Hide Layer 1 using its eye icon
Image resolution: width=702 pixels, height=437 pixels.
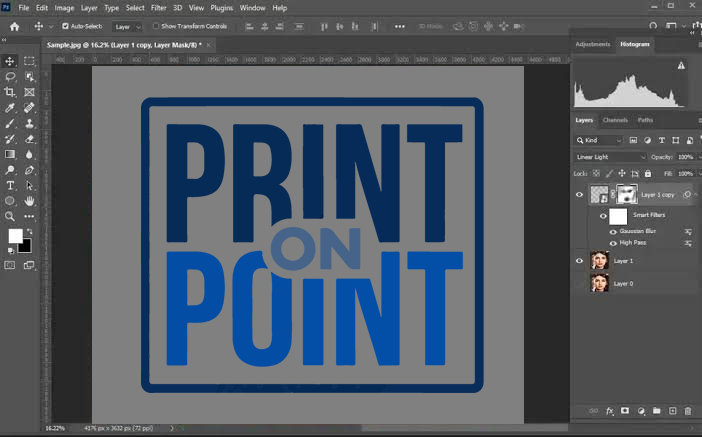point(579,261)
